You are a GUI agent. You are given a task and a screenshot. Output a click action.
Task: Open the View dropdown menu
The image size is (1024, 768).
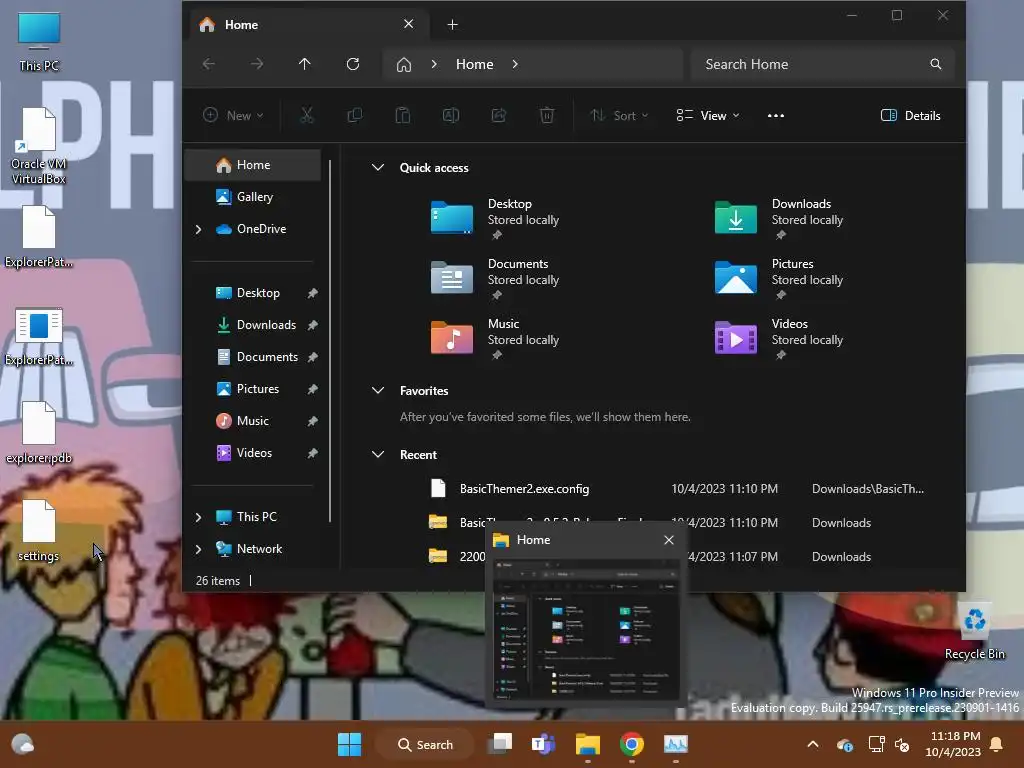708,116
